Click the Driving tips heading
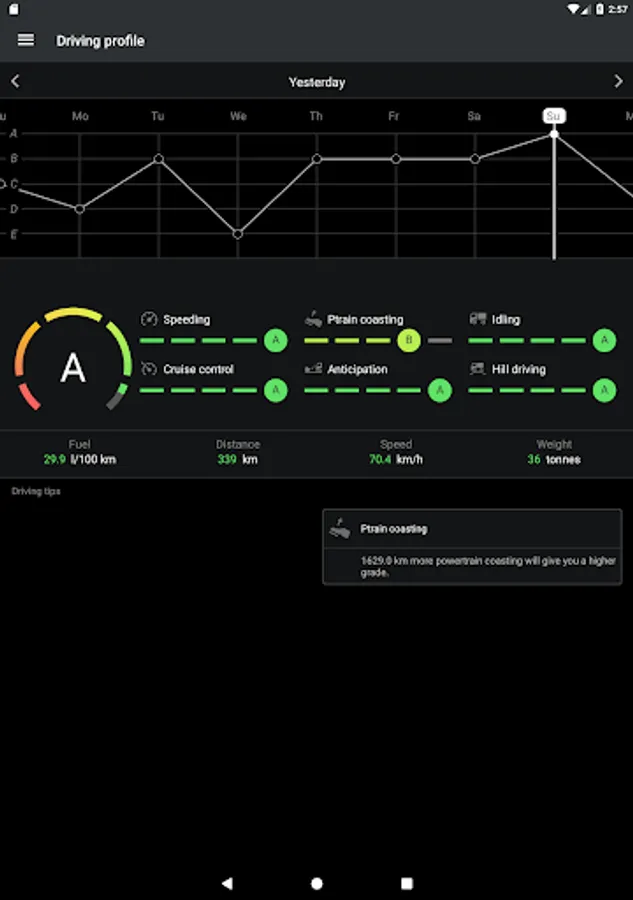The height and width of the screenshot is (900, 633). coord(36,491)
